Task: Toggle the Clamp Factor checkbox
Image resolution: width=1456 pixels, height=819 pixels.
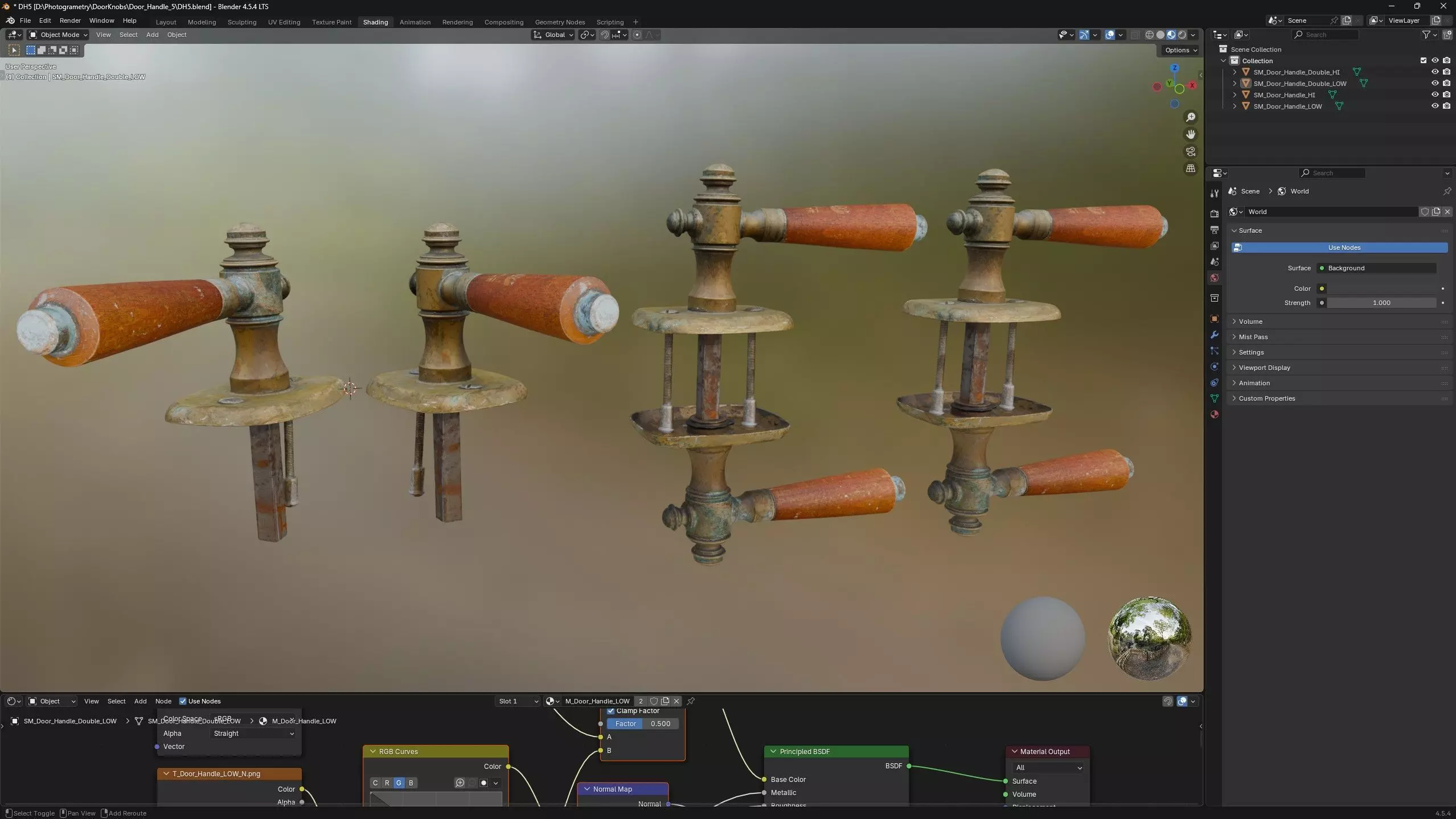Action: point(610,711)
